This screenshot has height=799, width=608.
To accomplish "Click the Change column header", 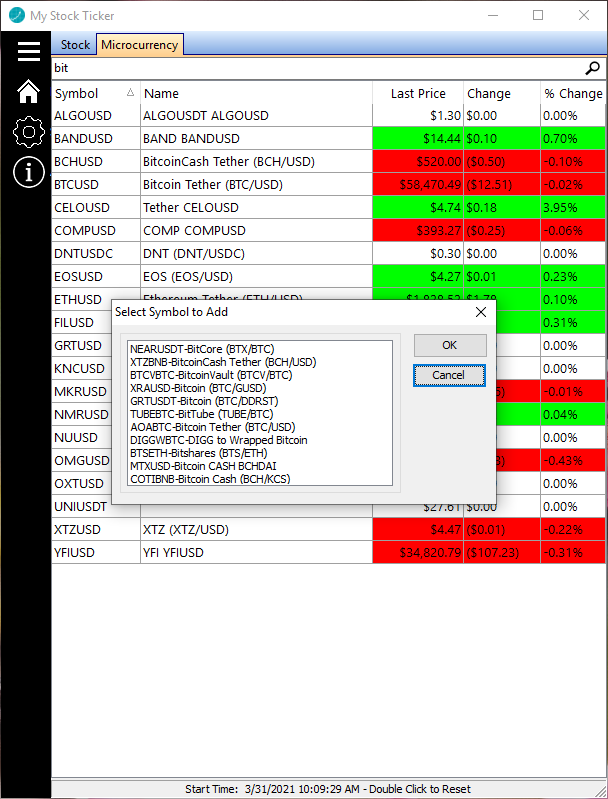I will (502, 93).
